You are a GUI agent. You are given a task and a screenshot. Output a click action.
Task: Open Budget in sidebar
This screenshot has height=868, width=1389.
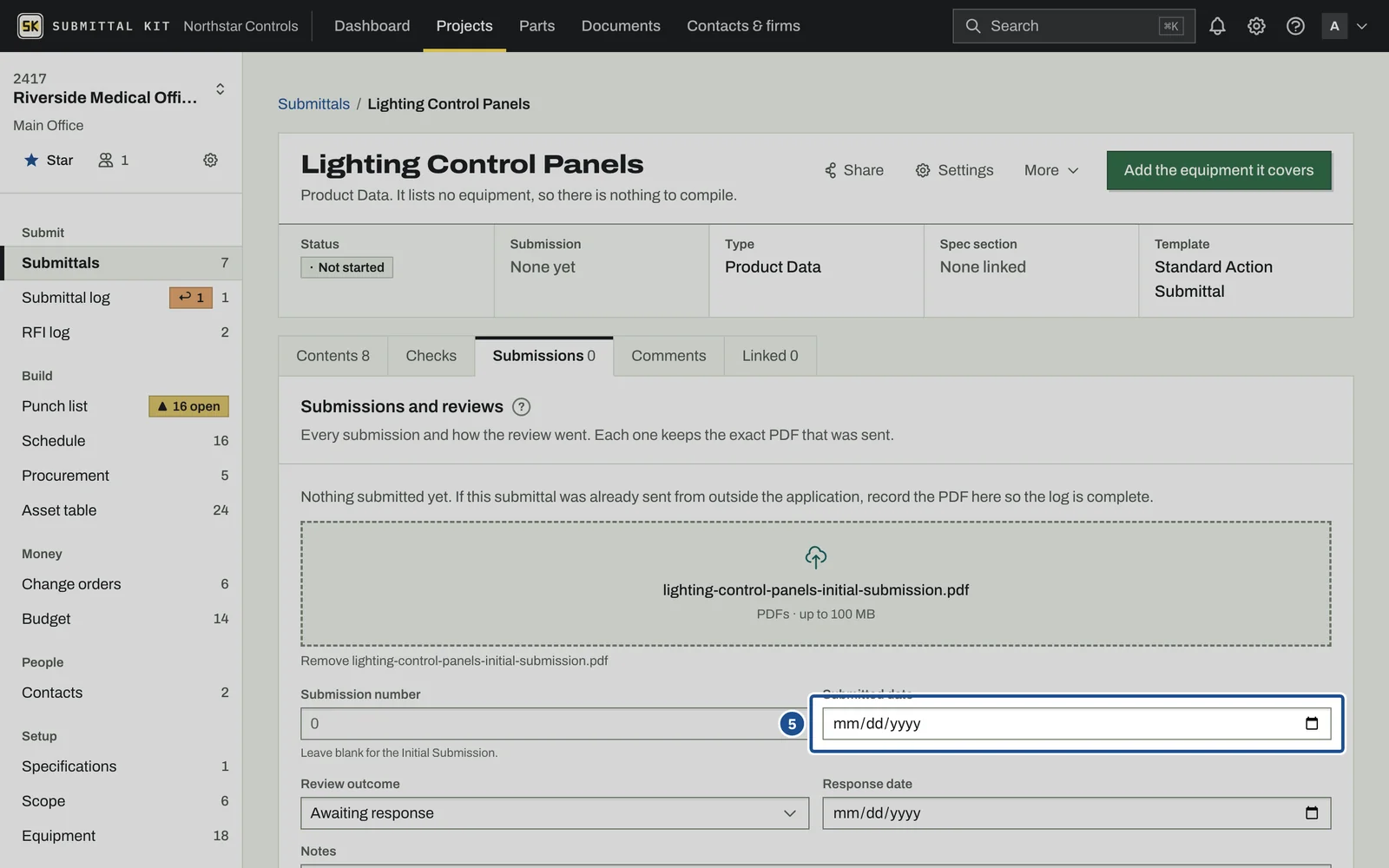122,619
